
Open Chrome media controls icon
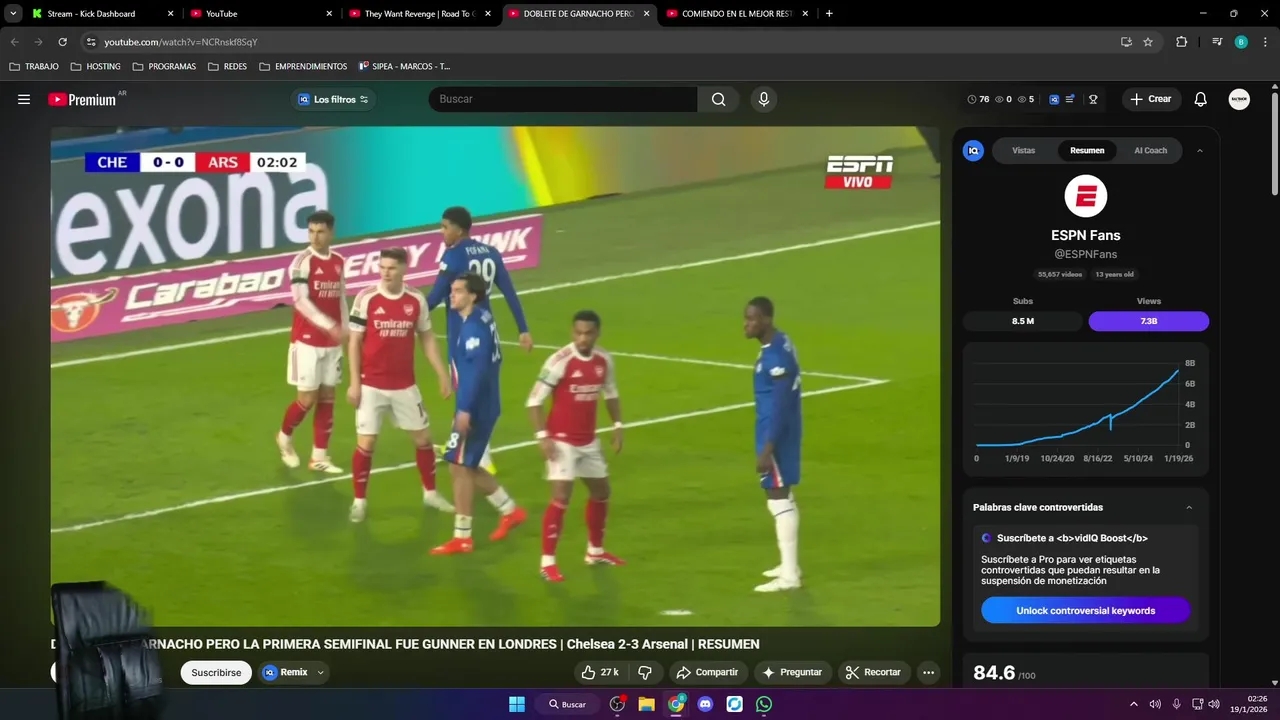click(1217, 42)
